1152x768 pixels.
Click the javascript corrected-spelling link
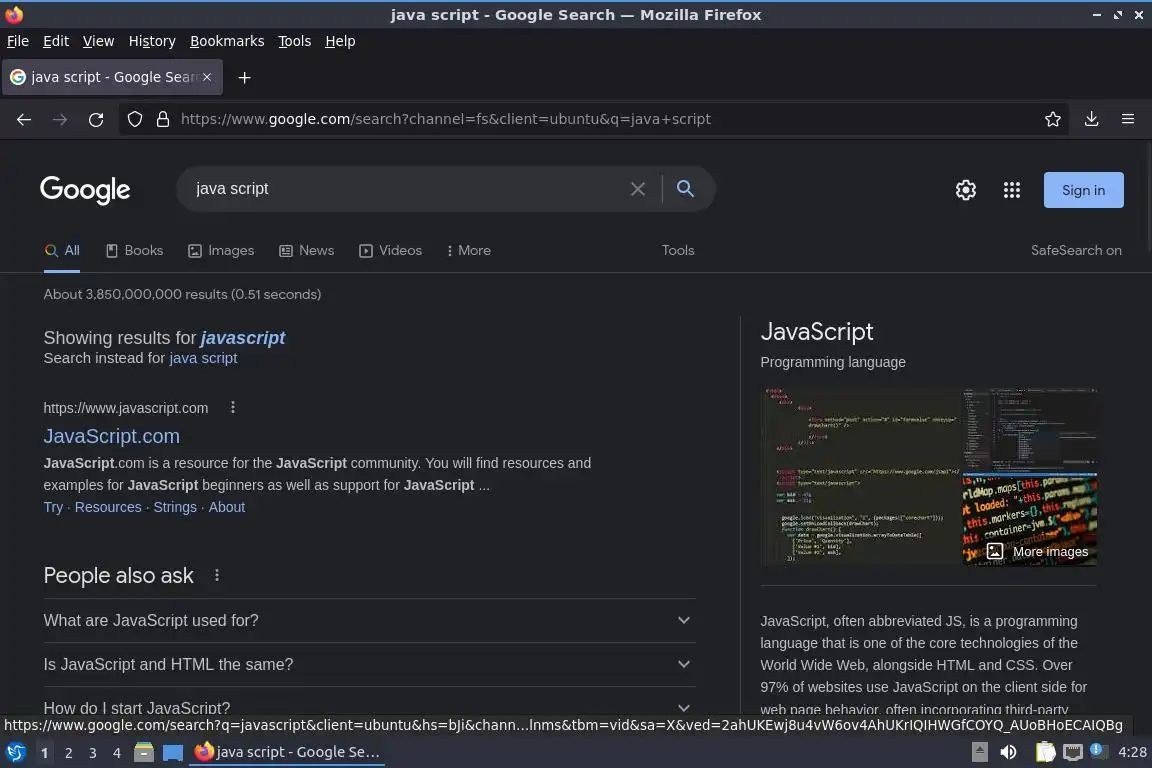(x=242, y=337)
